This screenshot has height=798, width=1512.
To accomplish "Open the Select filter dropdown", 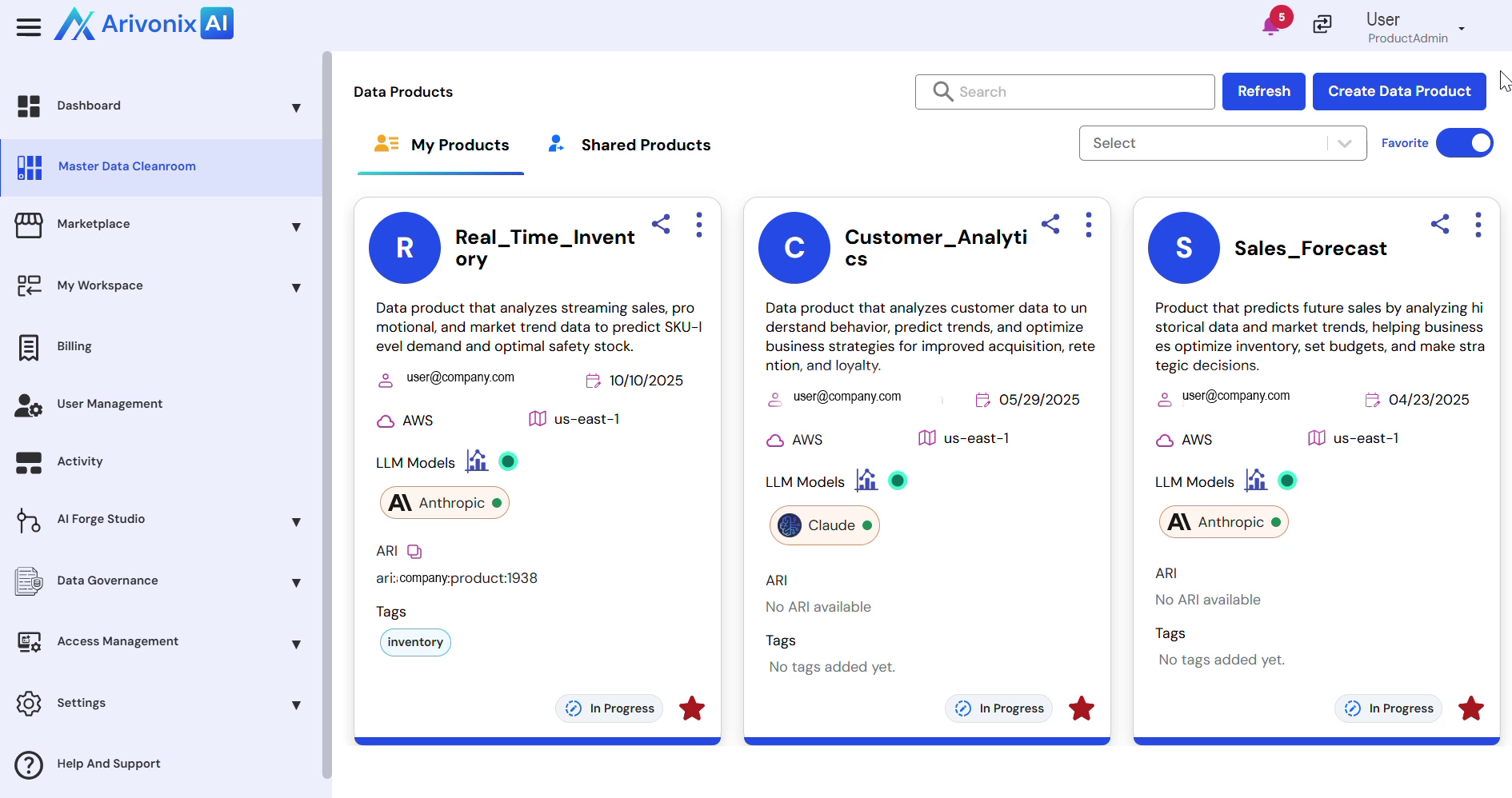I will pos(1222,142).
